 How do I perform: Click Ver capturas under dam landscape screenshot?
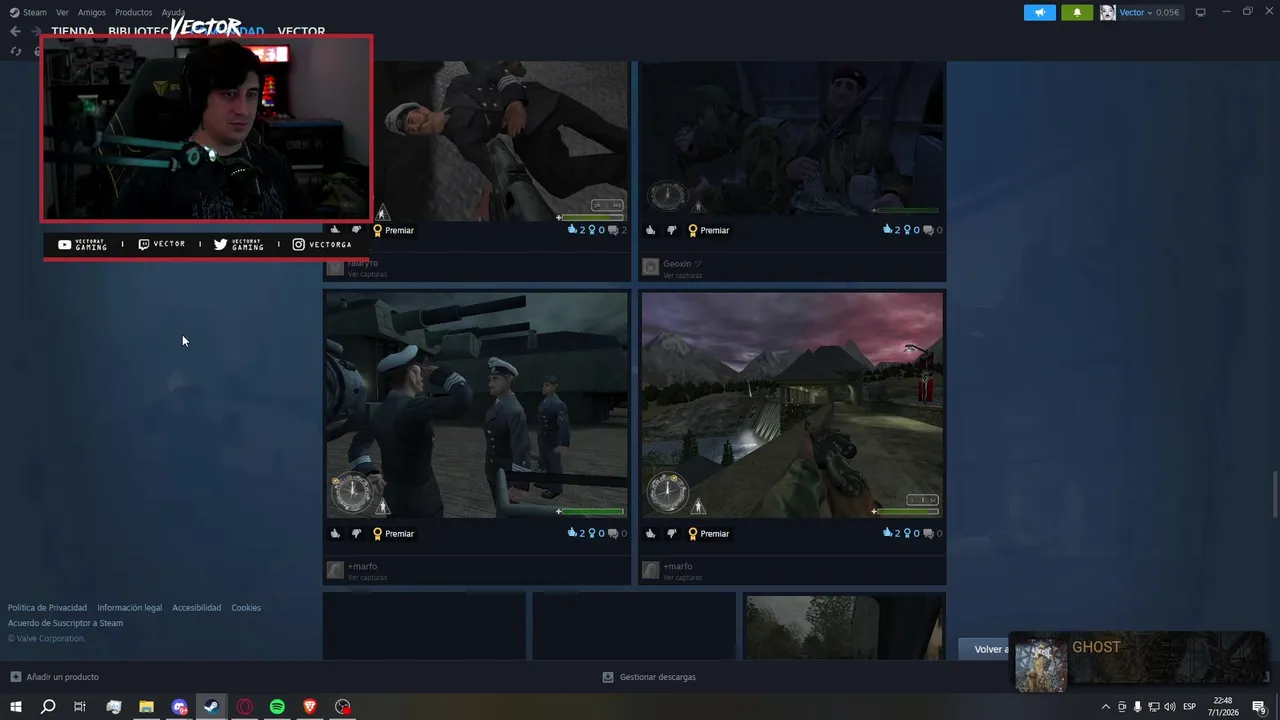[x=682, y=577]
